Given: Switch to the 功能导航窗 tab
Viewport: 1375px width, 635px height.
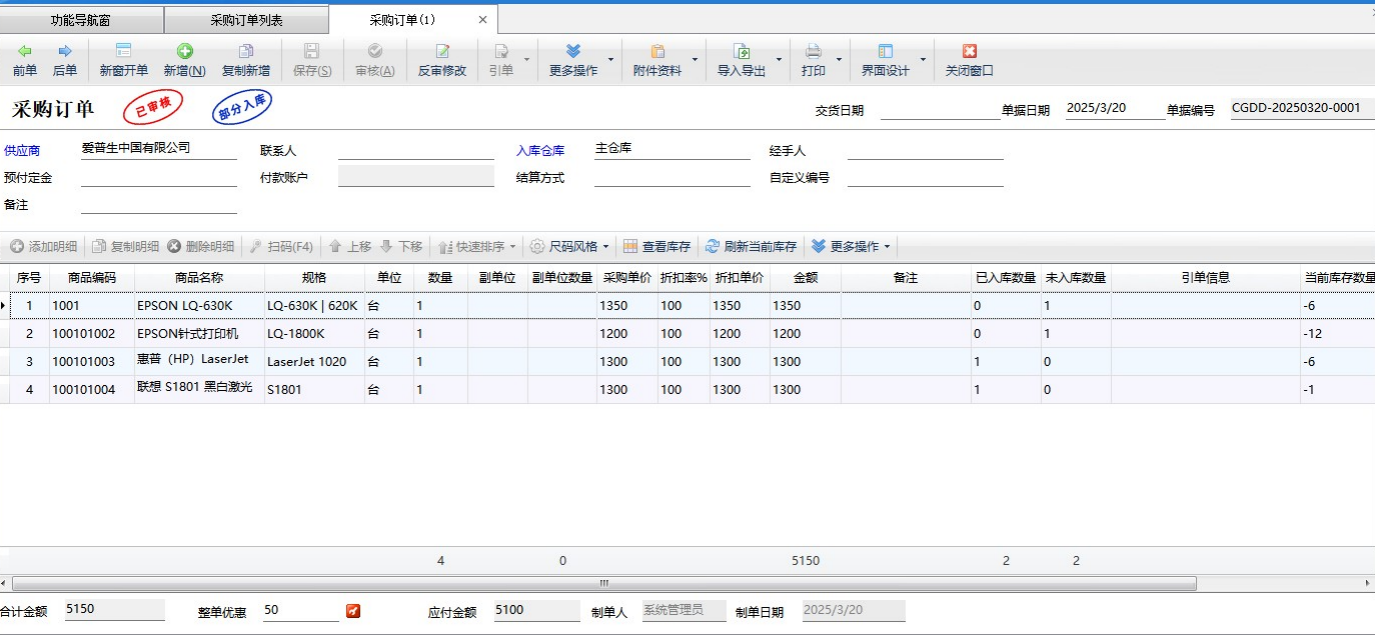Looking at the screenshot, I should (x=81, y=20).
